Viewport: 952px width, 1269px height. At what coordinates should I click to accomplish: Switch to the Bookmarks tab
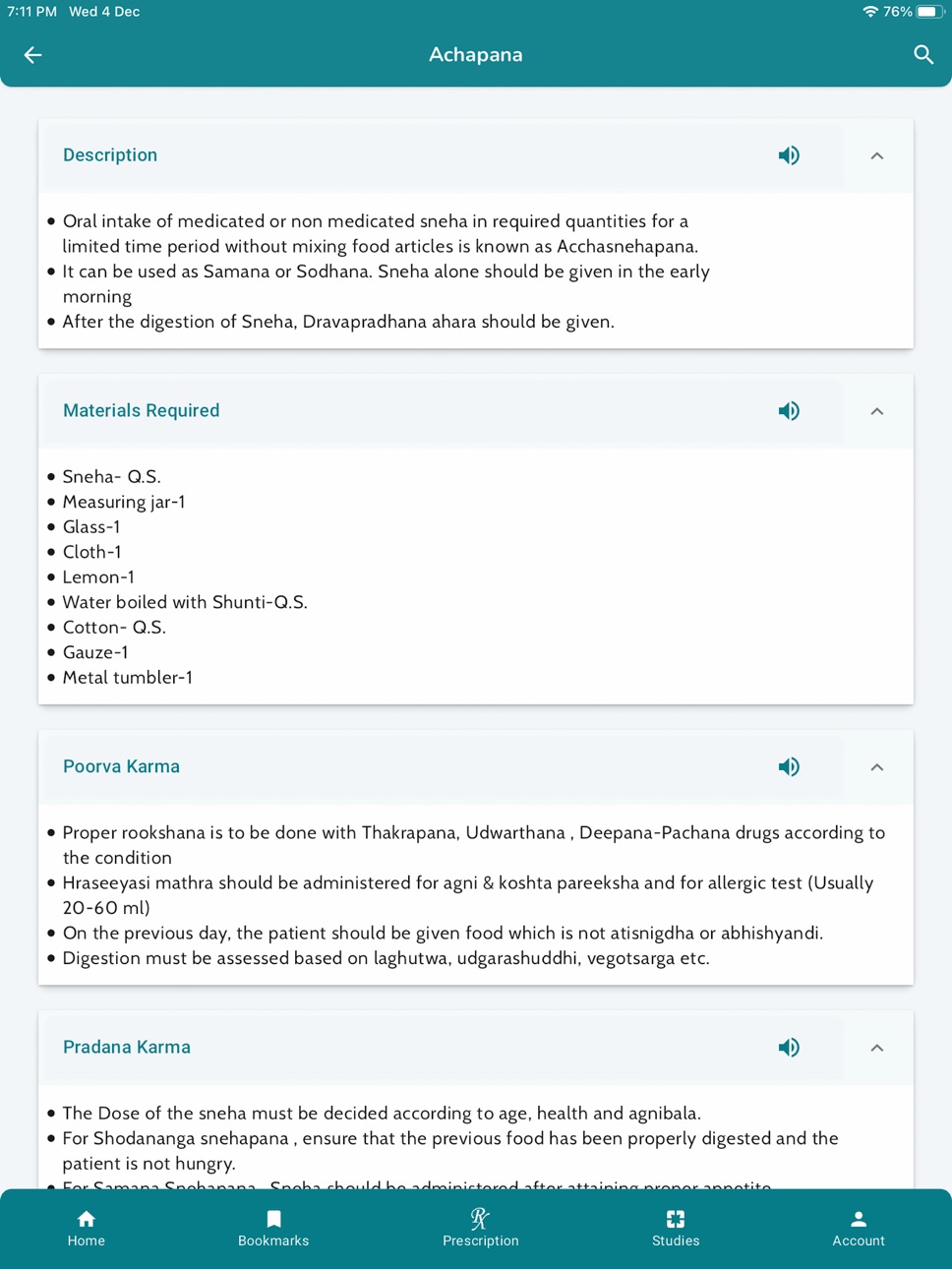[x=273, y=1229]
